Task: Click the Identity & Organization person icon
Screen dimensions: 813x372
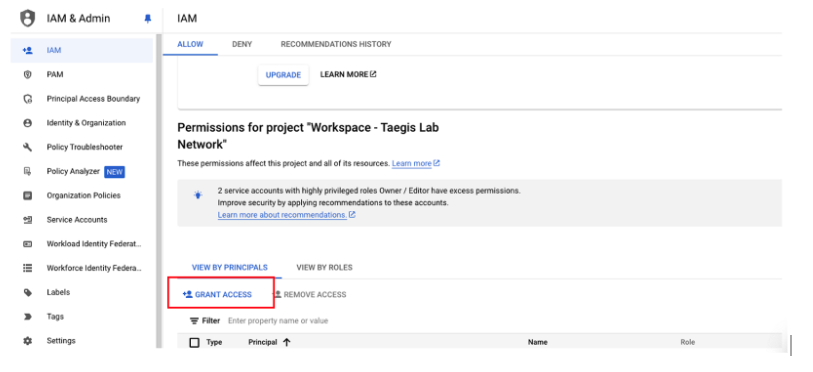Action: tap(27, 123)
